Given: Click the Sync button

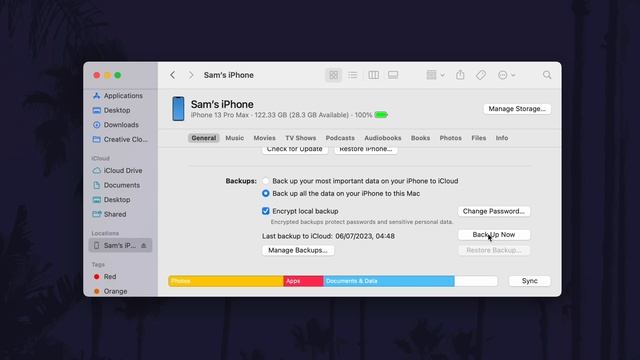Looking at the screenshot, I should tap(529, 281).
